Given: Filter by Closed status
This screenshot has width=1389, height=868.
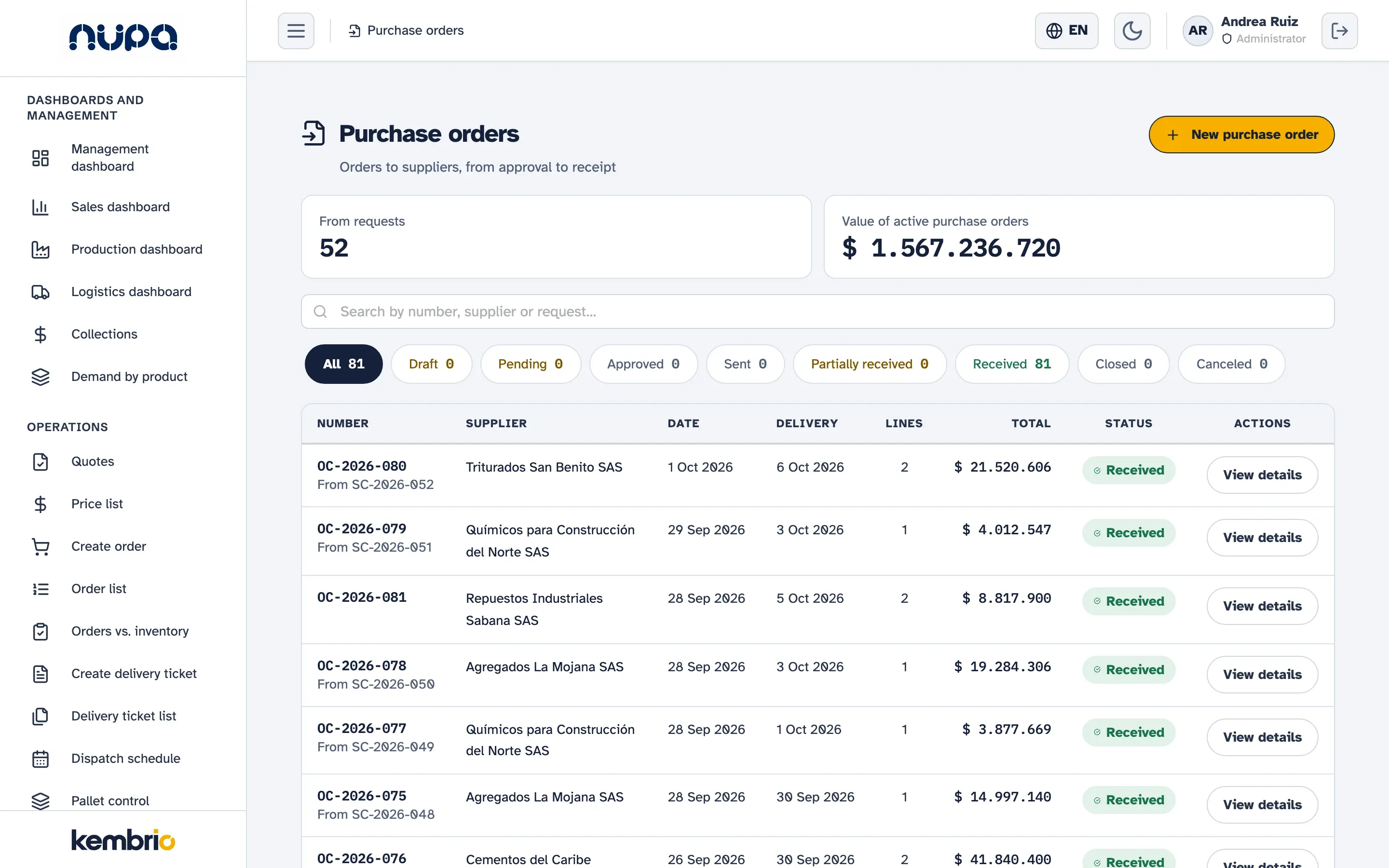Looking at the screenshot, I should pyautogui.click(x=1123, y=364).
